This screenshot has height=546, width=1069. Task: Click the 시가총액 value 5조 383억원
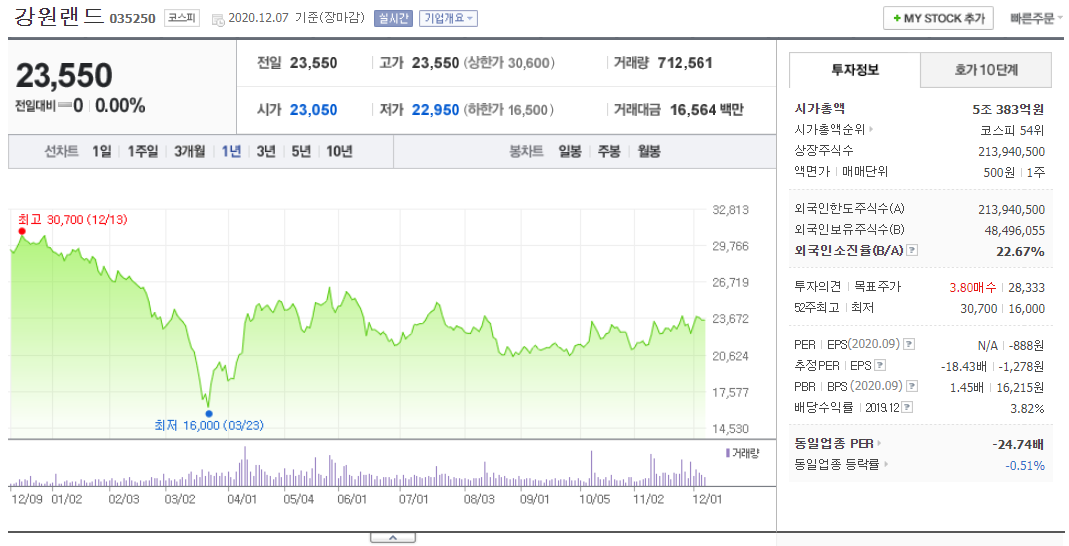click(x=1008, y=109)
